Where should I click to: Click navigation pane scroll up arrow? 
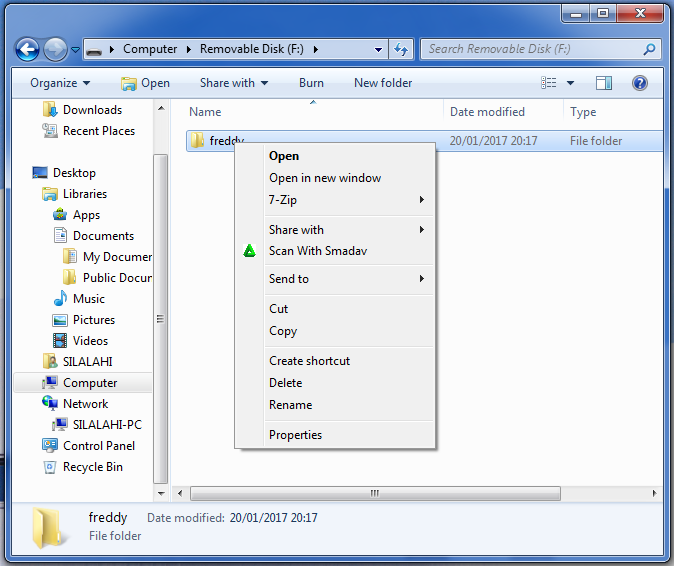(x=161, y=108)
